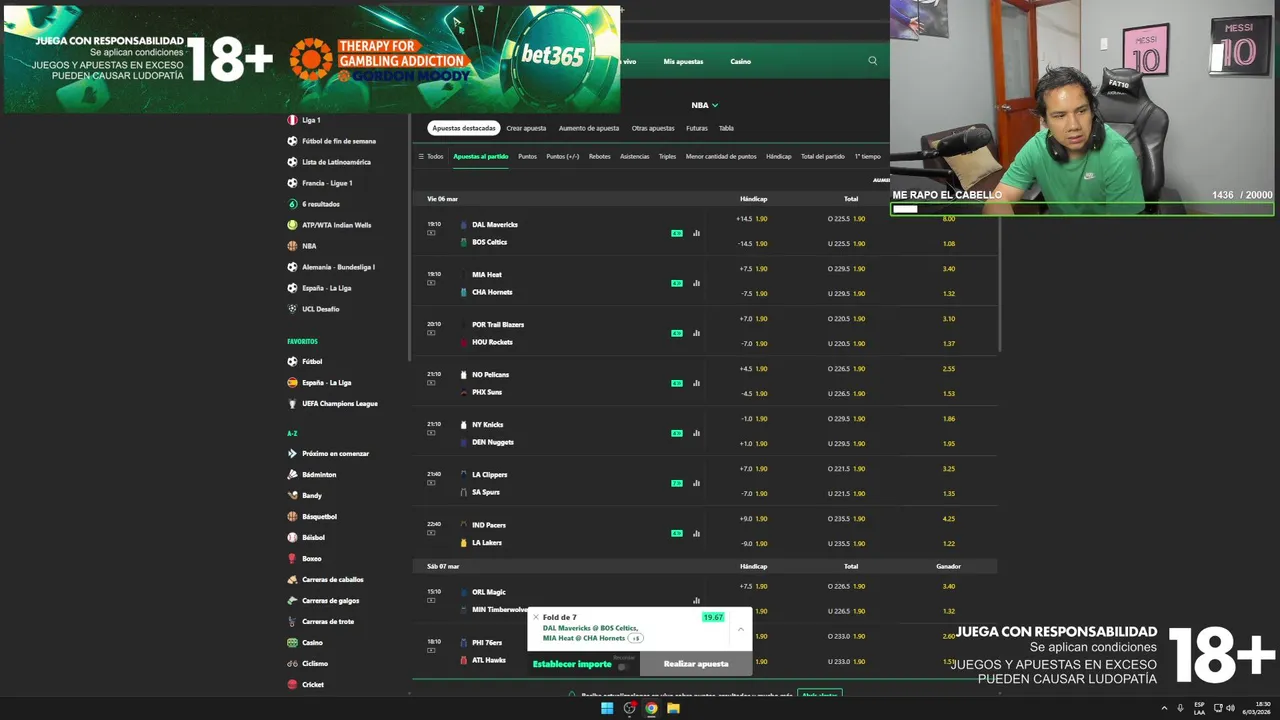Open stats chart icon for Clippers vs Spurs
Image resolution: width=1280 pixels, height=720 pixels.
696,483
